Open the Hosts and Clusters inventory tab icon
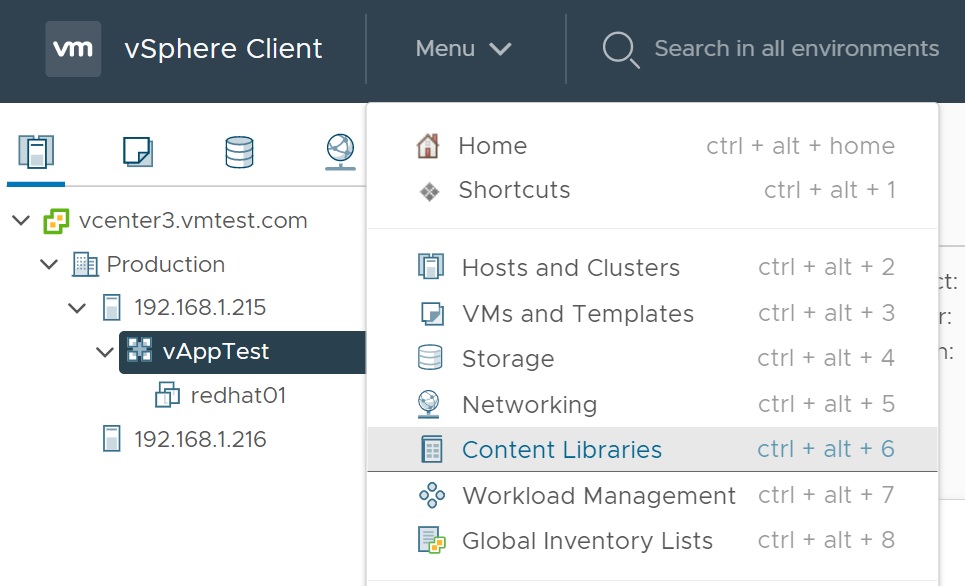The width and height of the screenshot is (965, 586). 36,151
